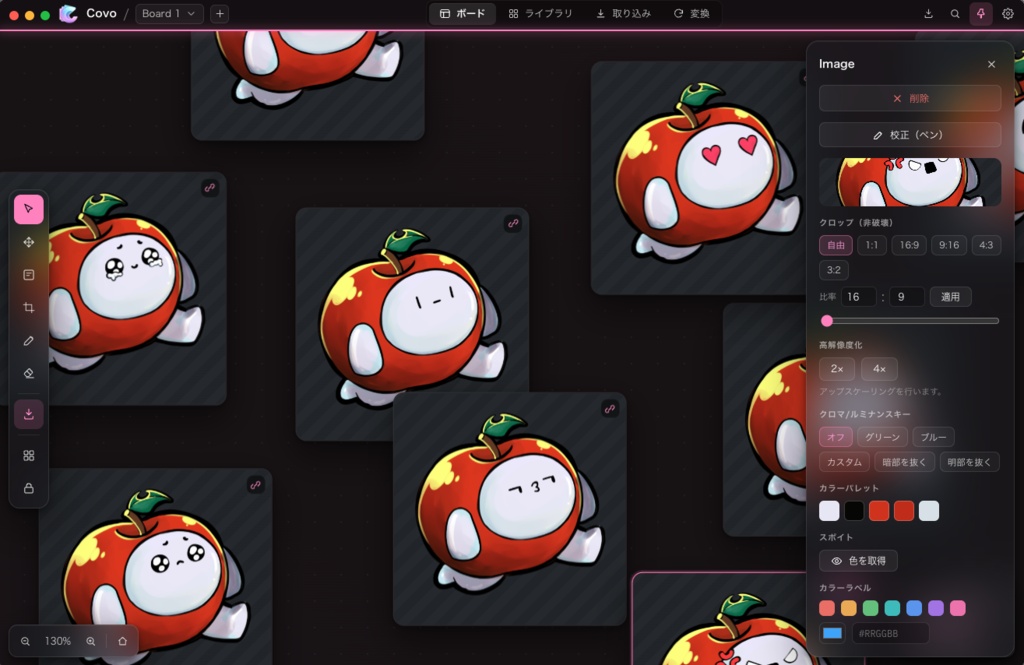
Task: Select the heart-eyes apple image card
Action: tap(697, 178)
